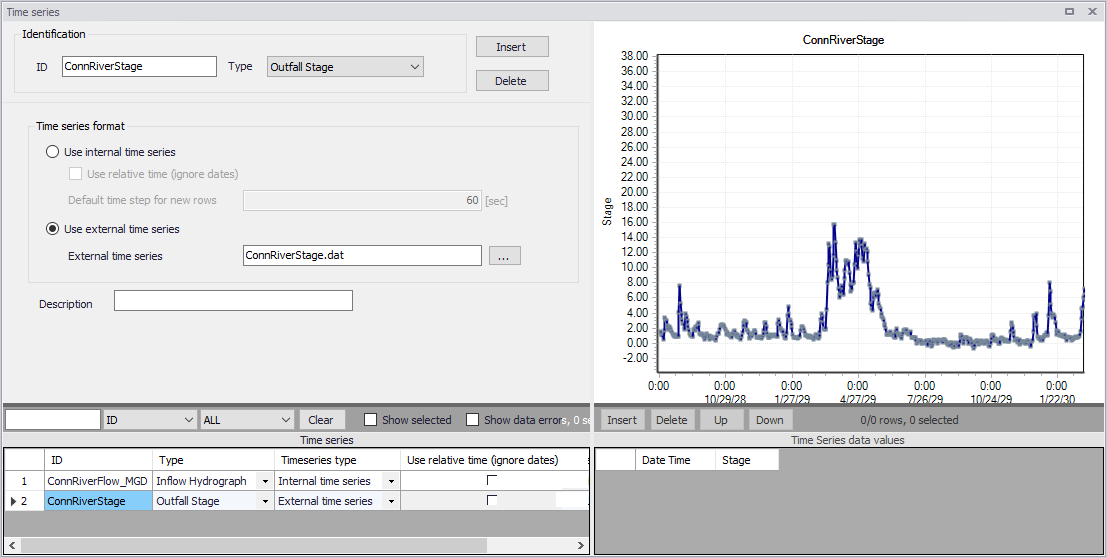The width and height of the screenshot is (1107, 558).
Task: Click the horizontal scrollbar thumb
Action: point(253,545)
